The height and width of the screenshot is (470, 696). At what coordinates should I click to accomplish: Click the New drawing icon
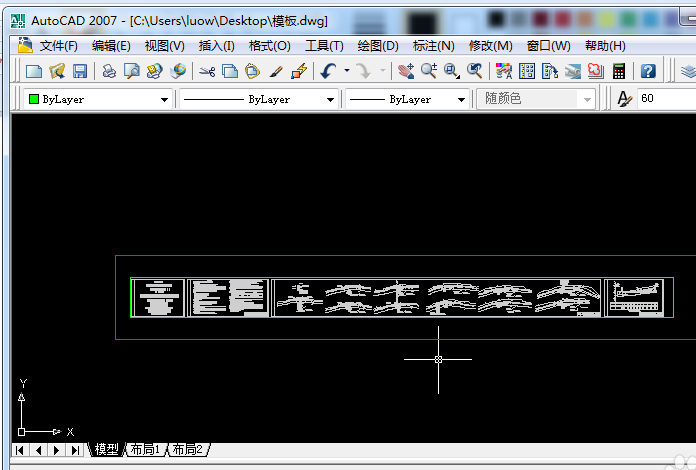point(34,71)
